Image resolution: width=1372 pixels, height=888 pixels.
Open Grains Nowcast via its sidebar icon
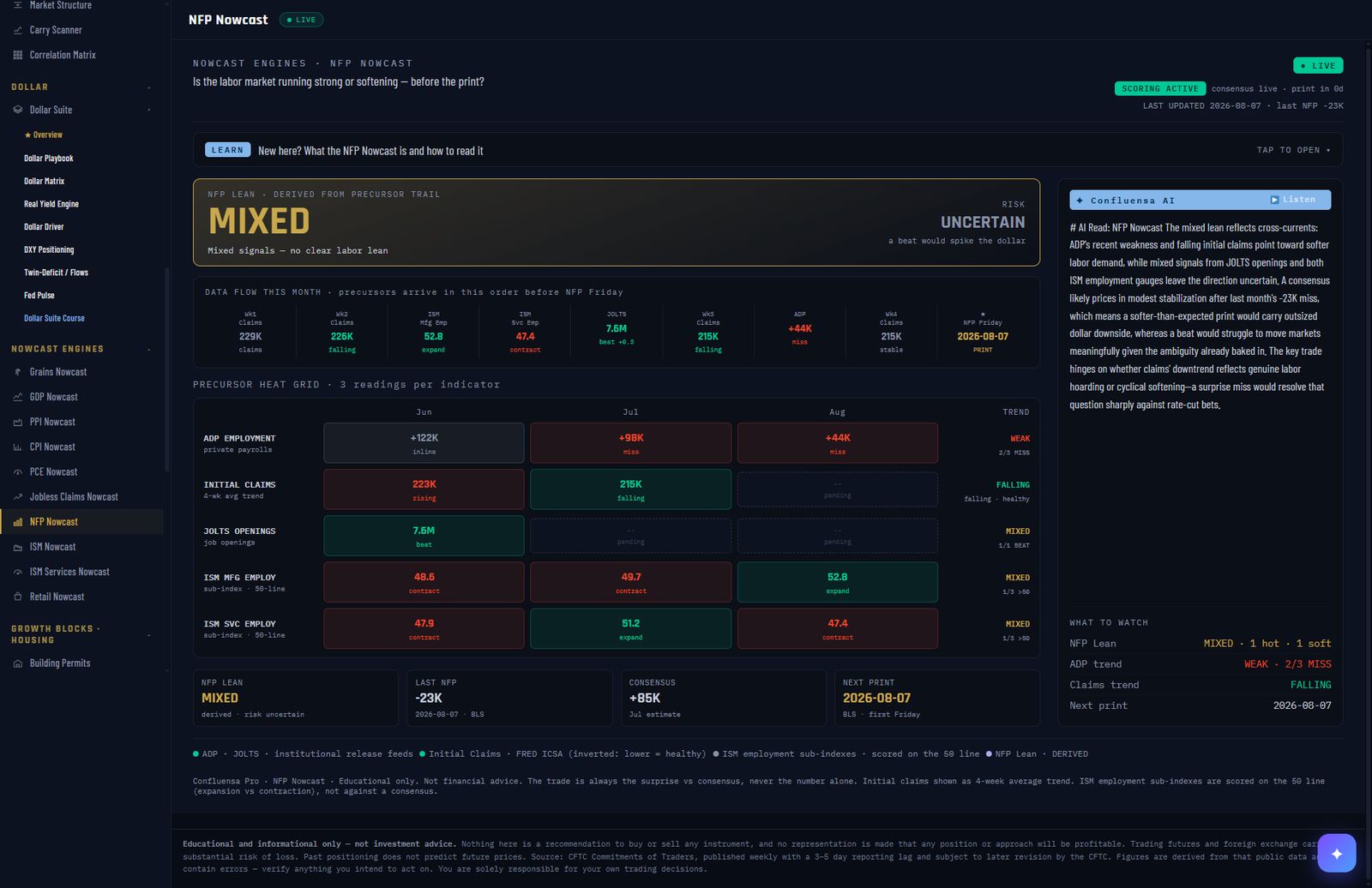click(18, 372)
